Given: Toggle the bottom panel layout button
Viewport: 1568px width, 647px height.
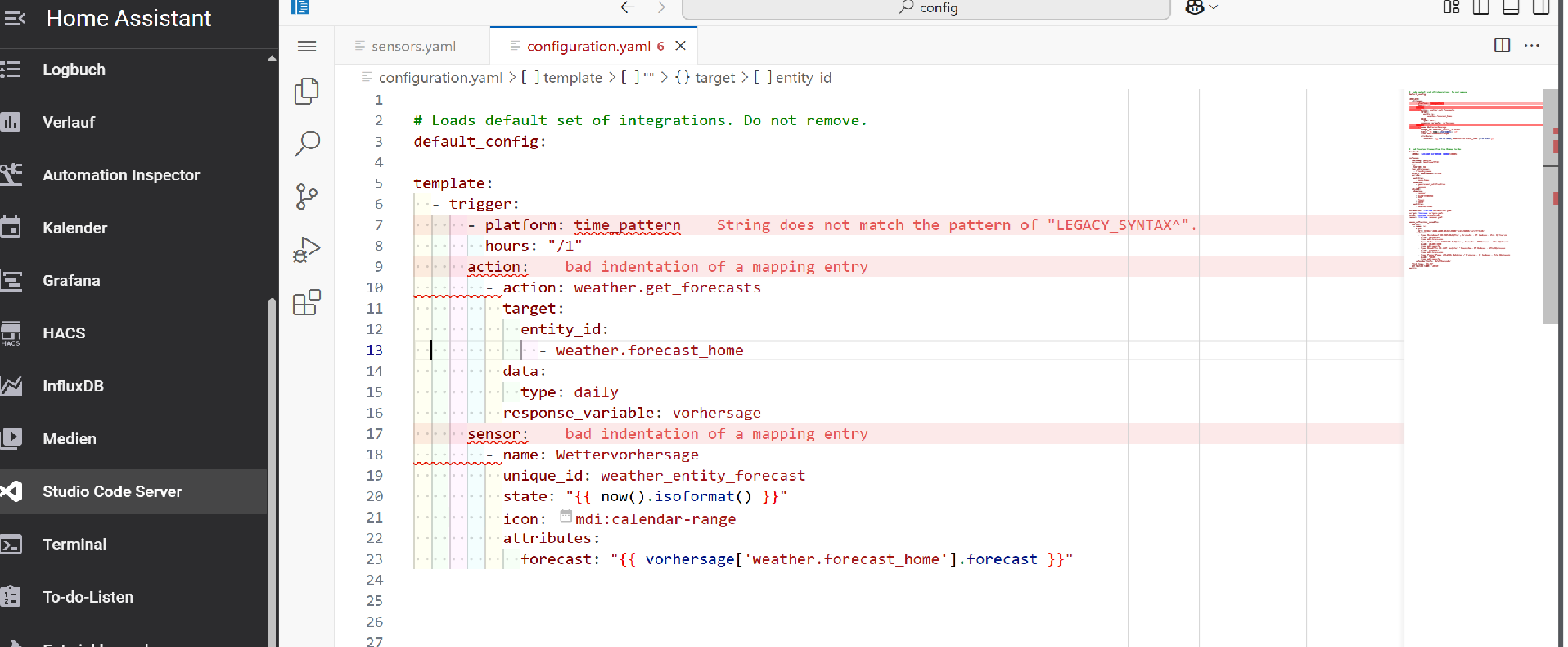Looking at the screenshot, I should [x=1511, y=7].
